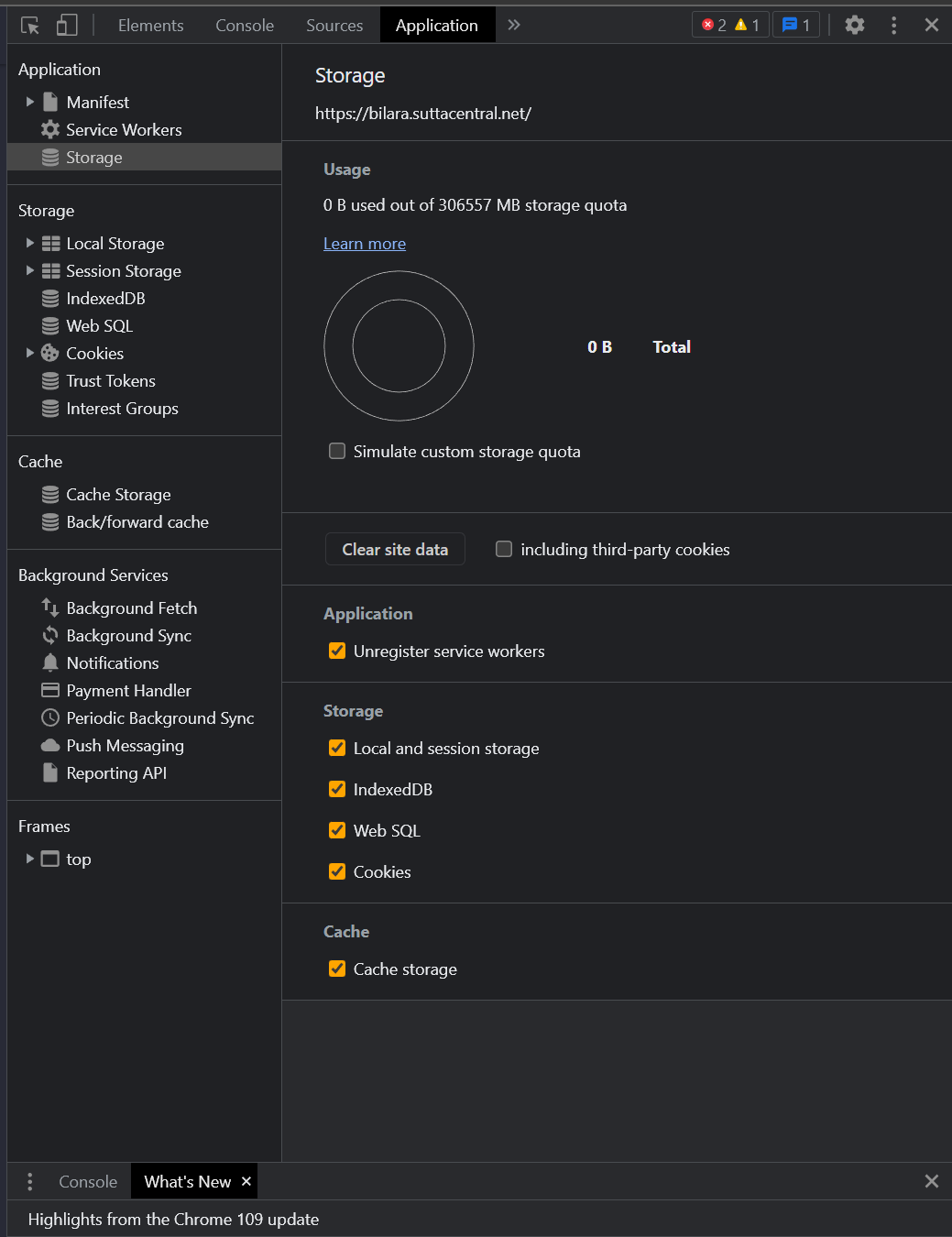This screenshot has width=952, height=1237.
Task: Open the drawer three-dot menu icon
Action: pos(30,1182)
